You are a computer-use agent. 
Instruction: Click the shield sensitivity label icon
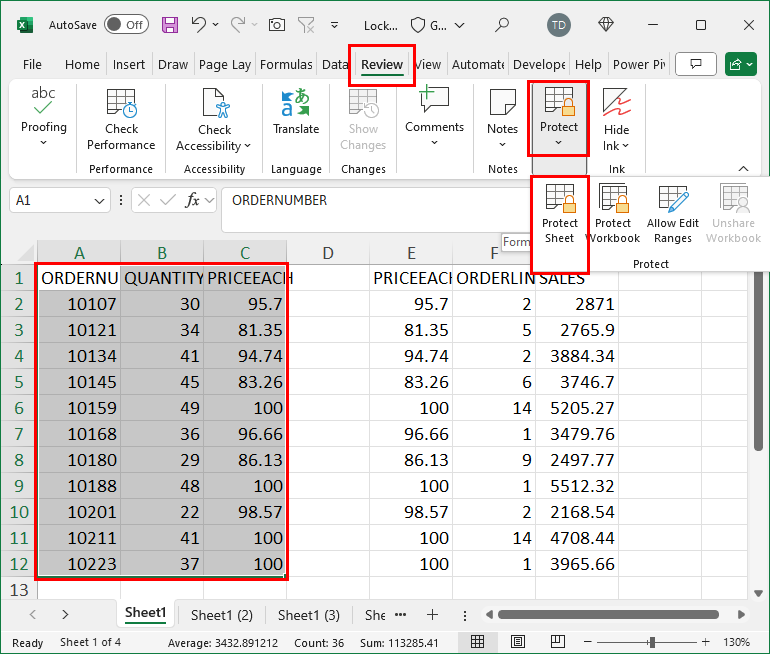pos(417,25)
